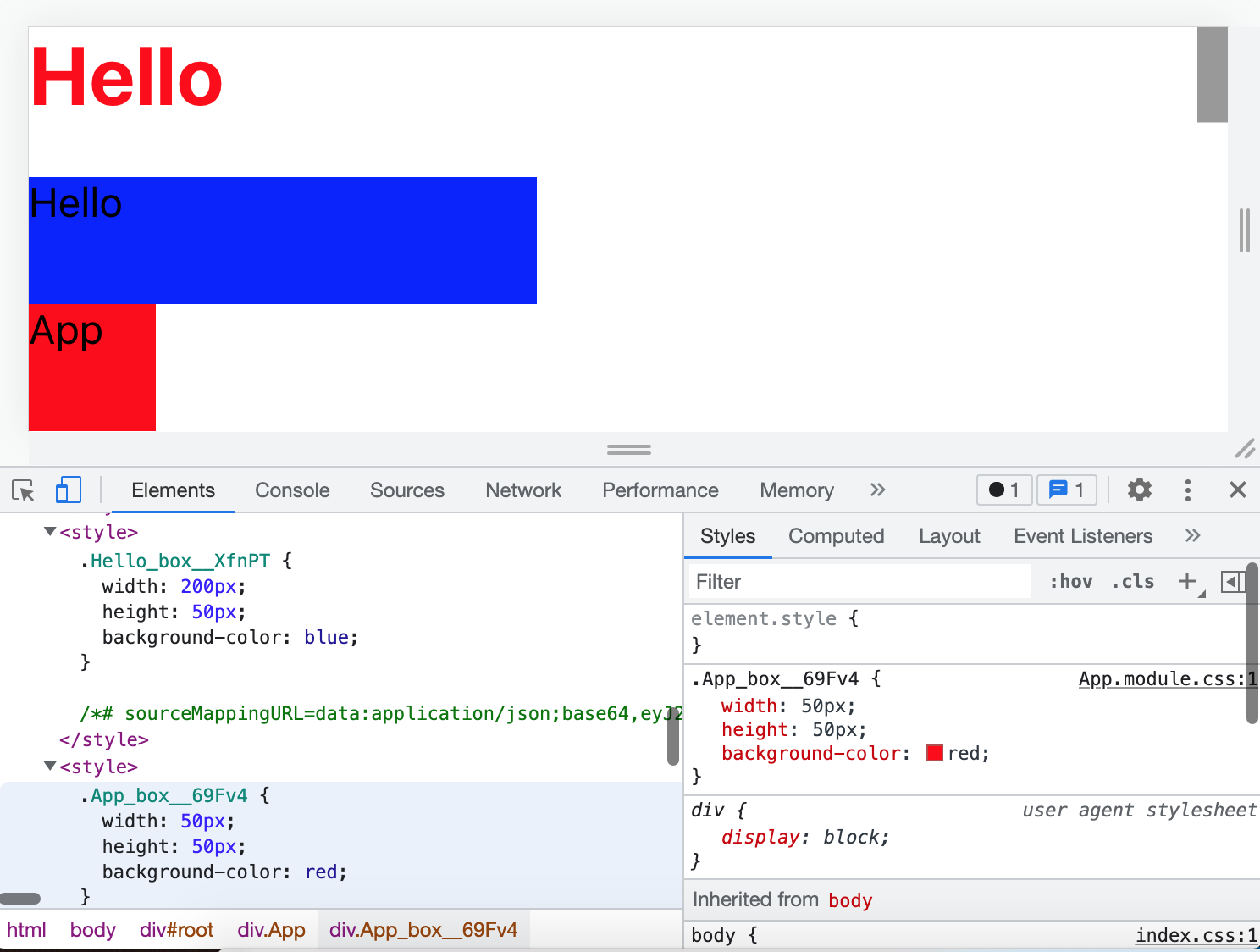Click the red background-color swatch
This screenshot has width=1260, height=952.
click(x=934, y=753)
